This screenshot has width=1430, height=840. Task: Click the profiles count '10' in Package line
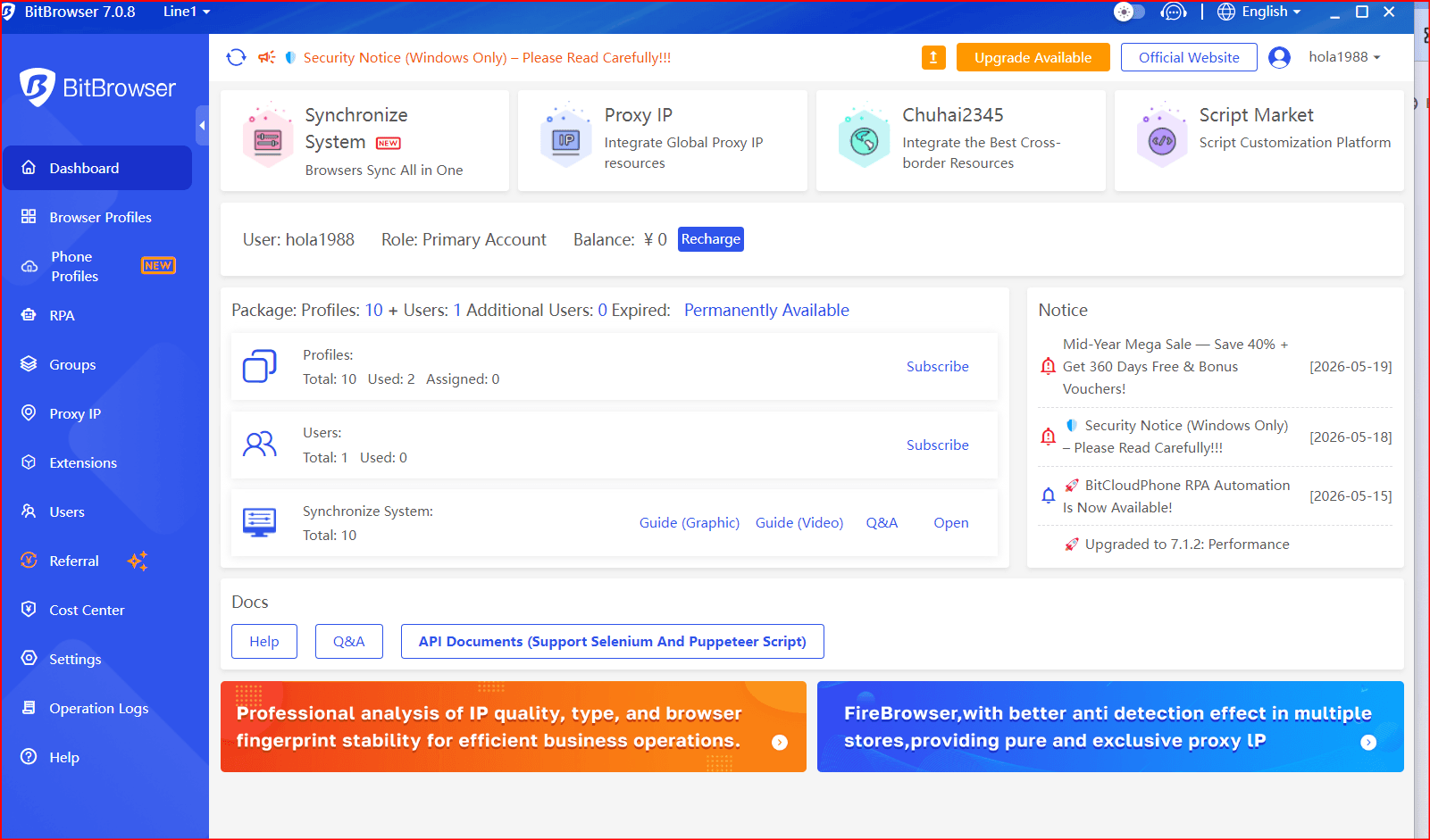tap(373, 311)
